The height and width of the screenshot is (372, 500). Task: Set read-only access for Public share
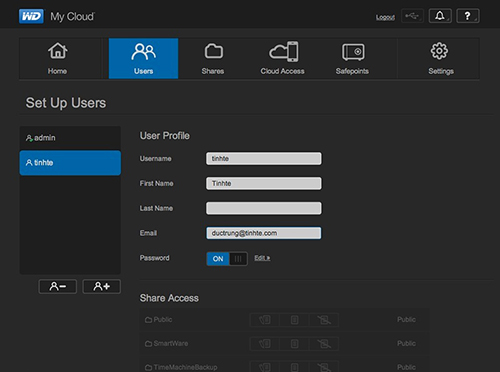tap(294, 320)
